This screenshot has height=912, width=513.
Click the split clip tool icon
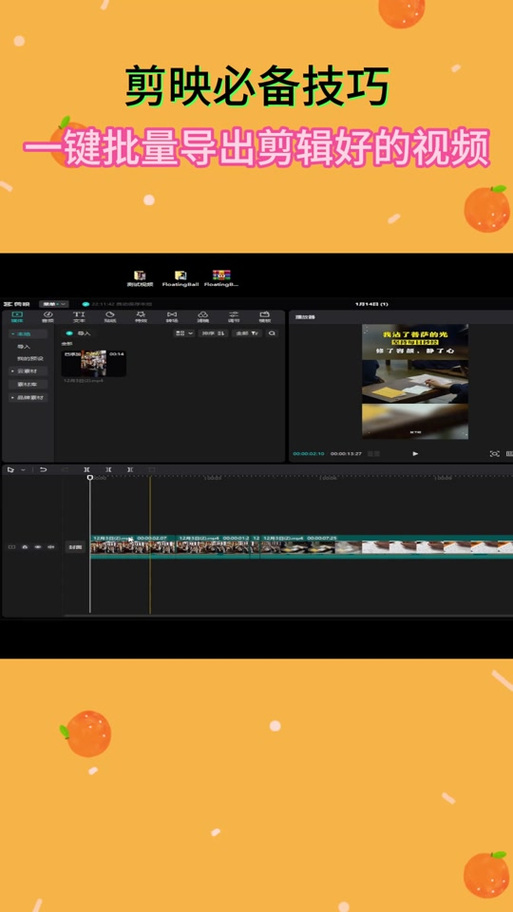[x=87, y=469]
